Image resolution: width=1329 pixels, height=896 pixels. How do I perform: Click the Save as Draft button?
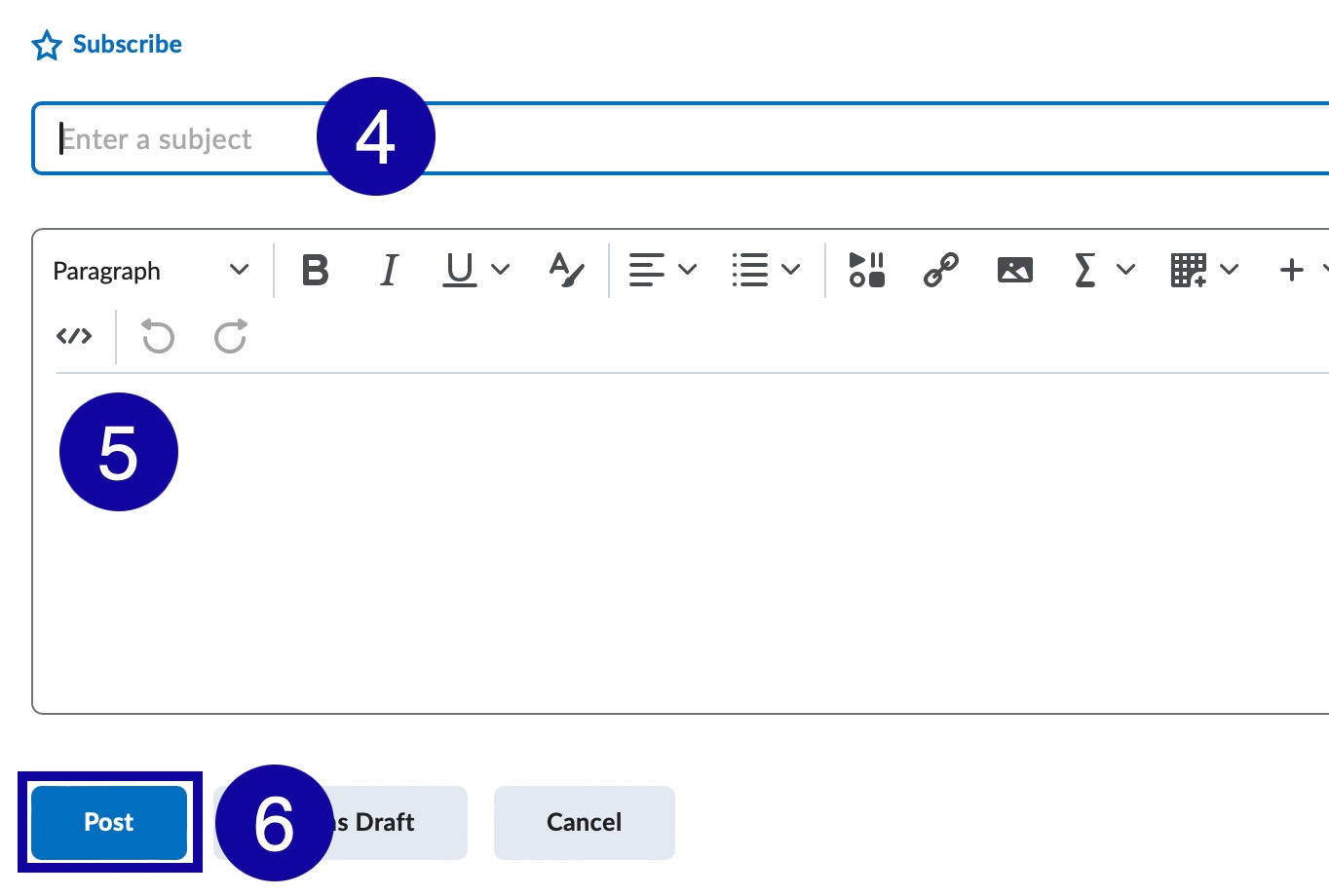(341, 822)
